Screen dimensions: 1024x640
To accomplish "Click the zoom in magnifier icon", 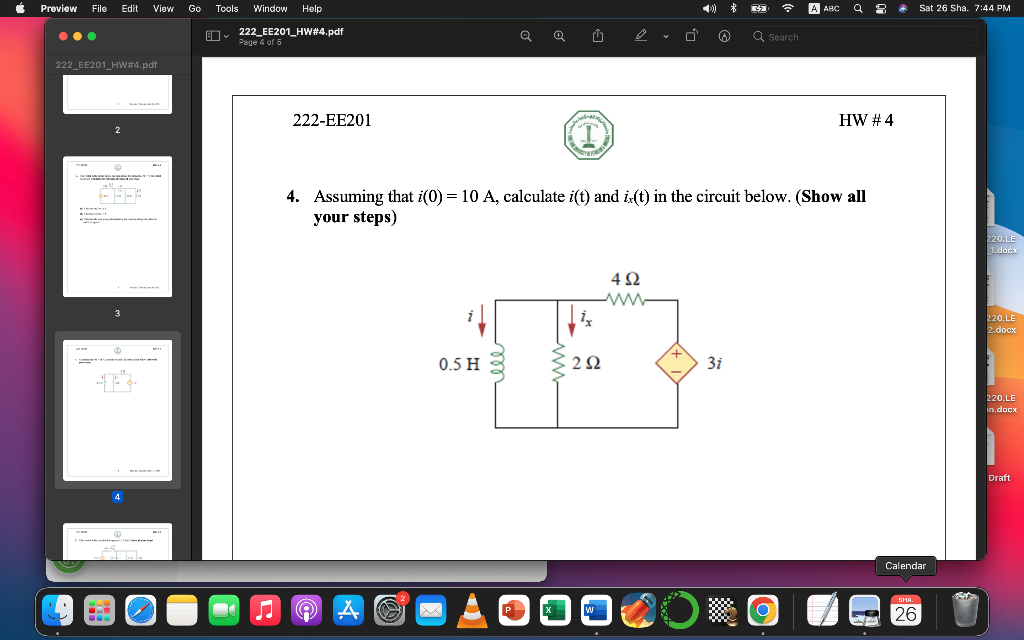I will (x=559, y=36).
